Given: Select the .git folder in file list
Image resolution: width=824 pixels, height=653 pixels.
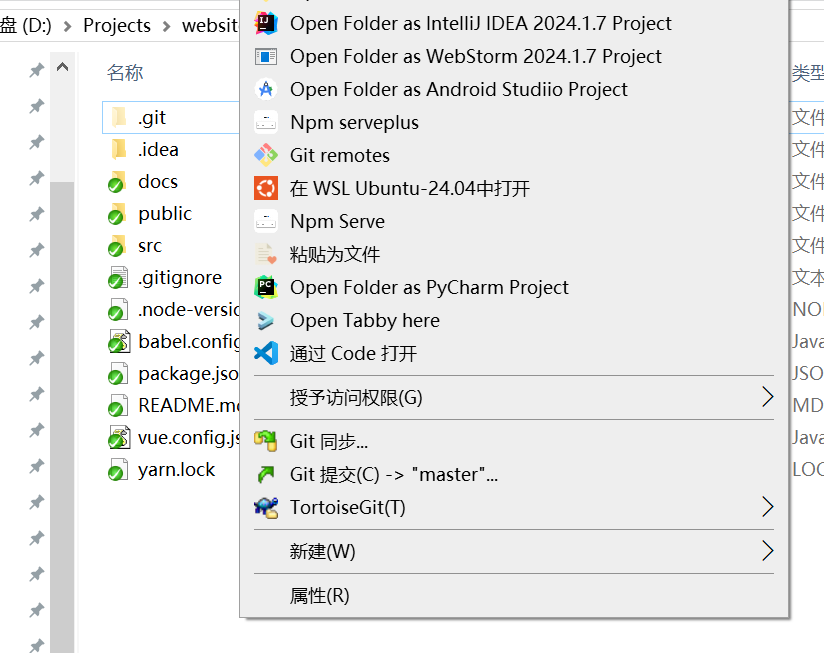Looking at the screenshot, I should pos(152,117).
